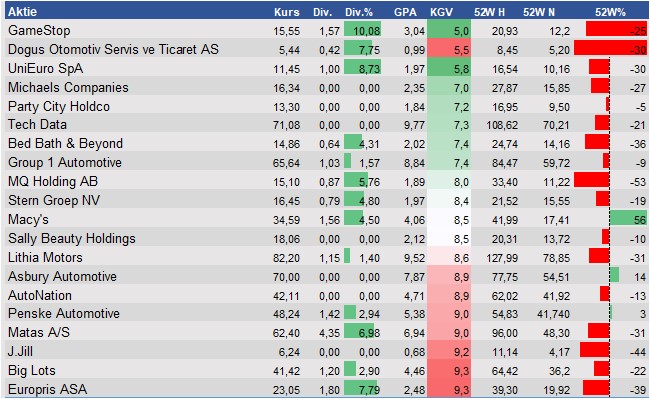Viewport: 650px width, 399px height.
Task: Select the GPA column header
Action: point(405,12)
